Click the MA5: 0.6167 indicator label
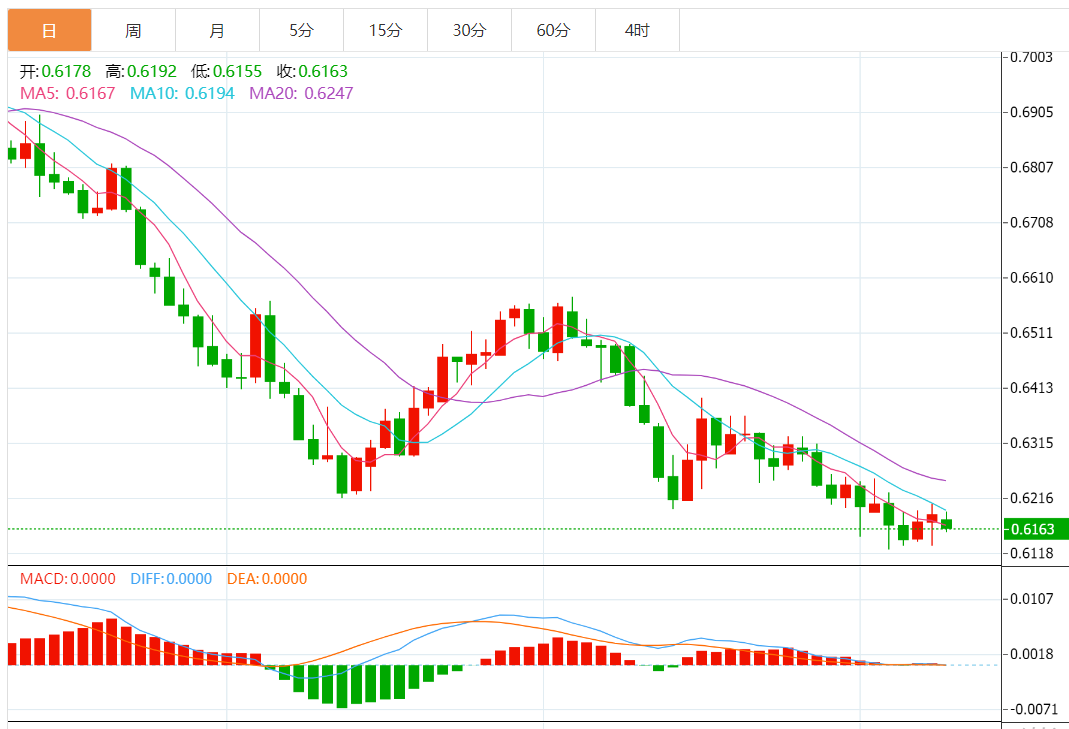Image resolution: width=1069 pixels, height=729 pixels. tap(67, 93)
